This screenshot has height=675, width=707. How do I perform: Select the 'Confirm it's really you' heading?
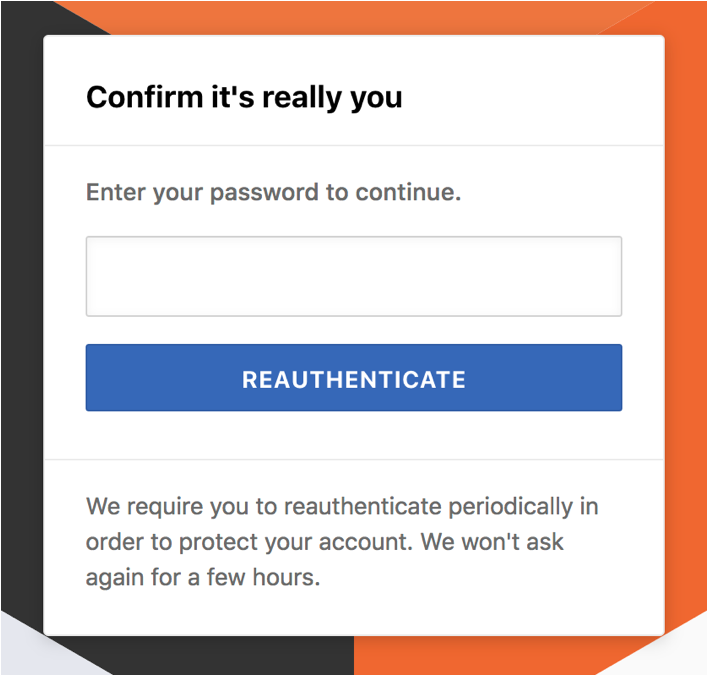(x=244, y=98)
